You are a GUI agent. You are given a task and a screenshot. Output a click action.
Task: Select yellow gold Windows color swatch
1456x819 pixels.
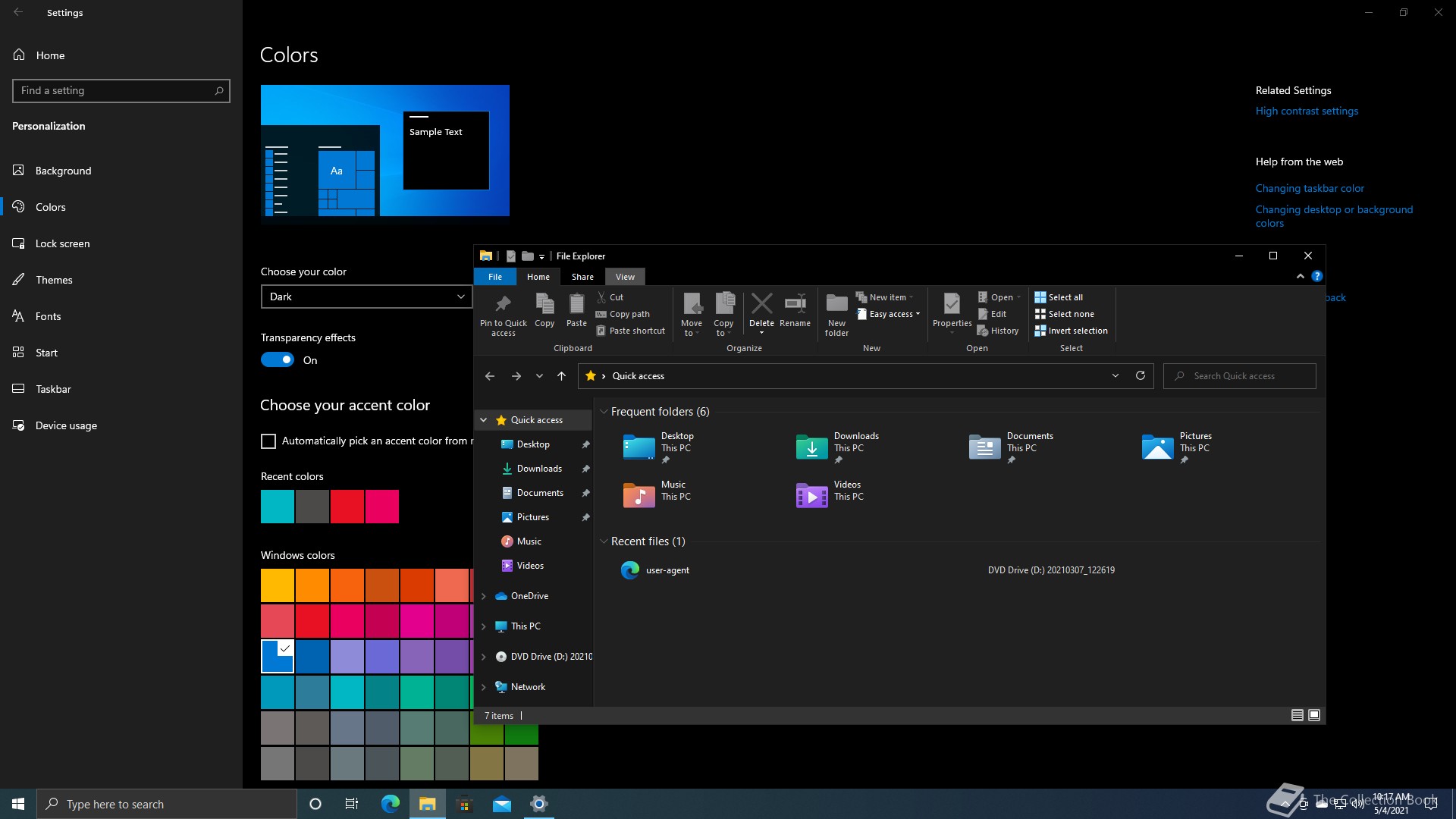tap(278, 585)
